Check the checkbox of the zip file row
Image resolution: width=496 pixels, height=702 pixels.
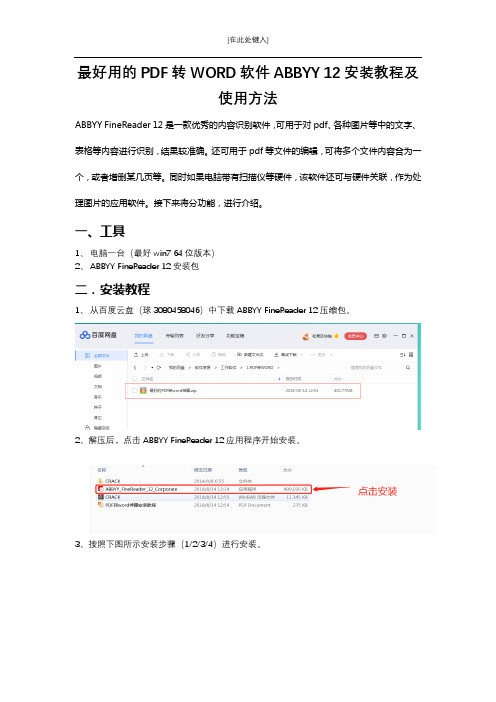pos(134,390)
